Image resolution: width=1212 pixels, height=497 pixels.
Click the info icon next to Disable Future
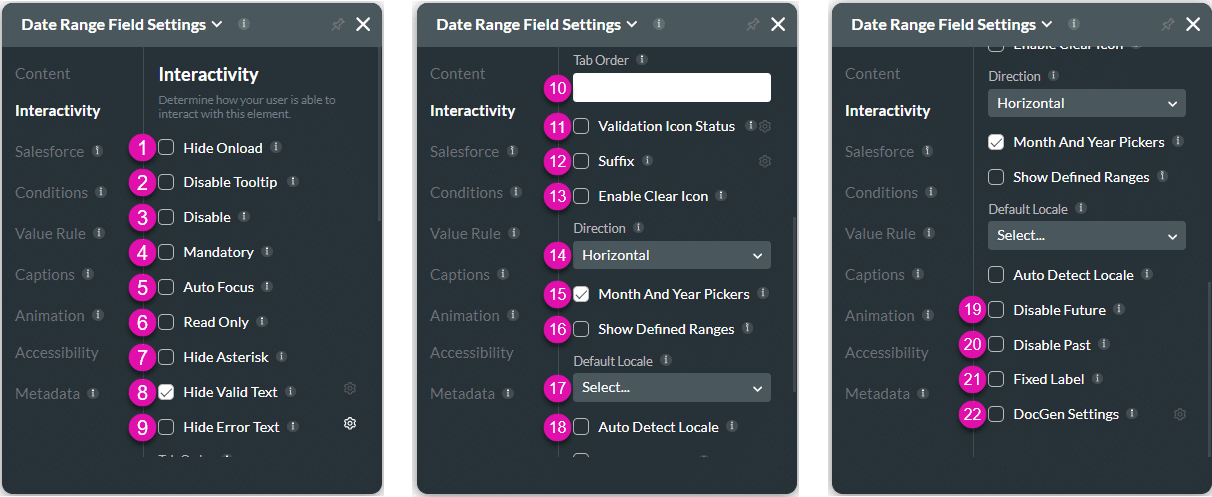(1118, 309)
